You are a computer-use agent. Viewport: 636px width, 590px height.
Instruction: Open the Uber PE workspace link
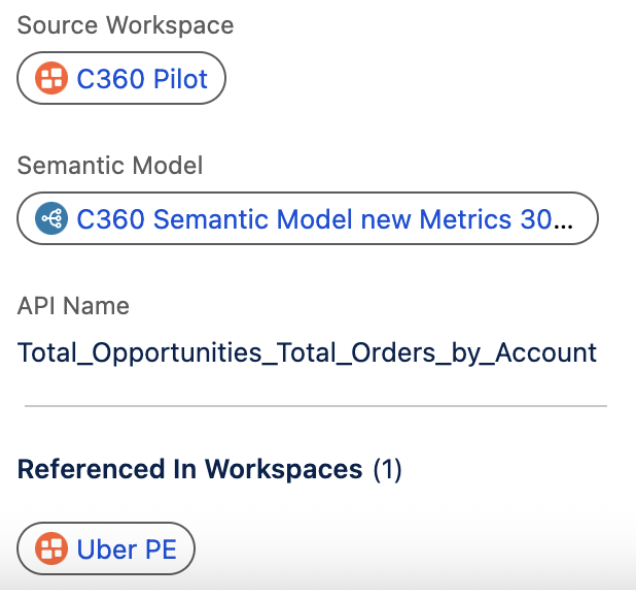119,548
